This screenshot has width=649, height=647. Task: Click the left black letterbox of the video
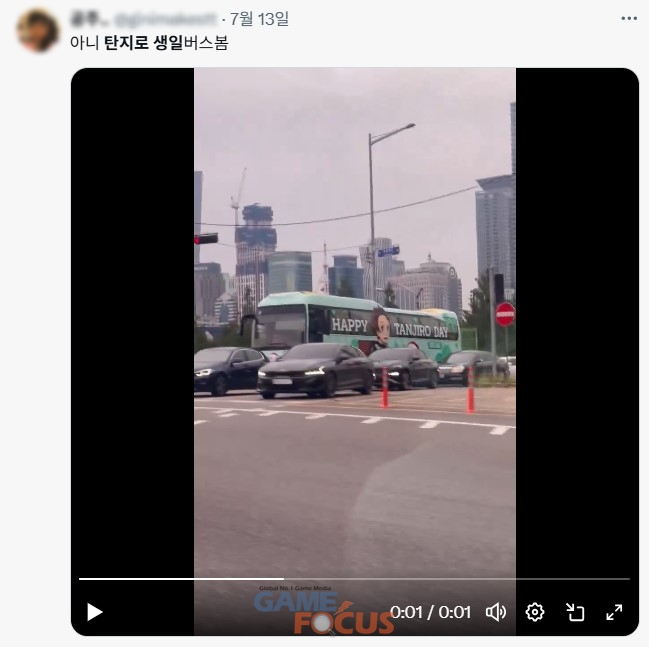[132, 323]
